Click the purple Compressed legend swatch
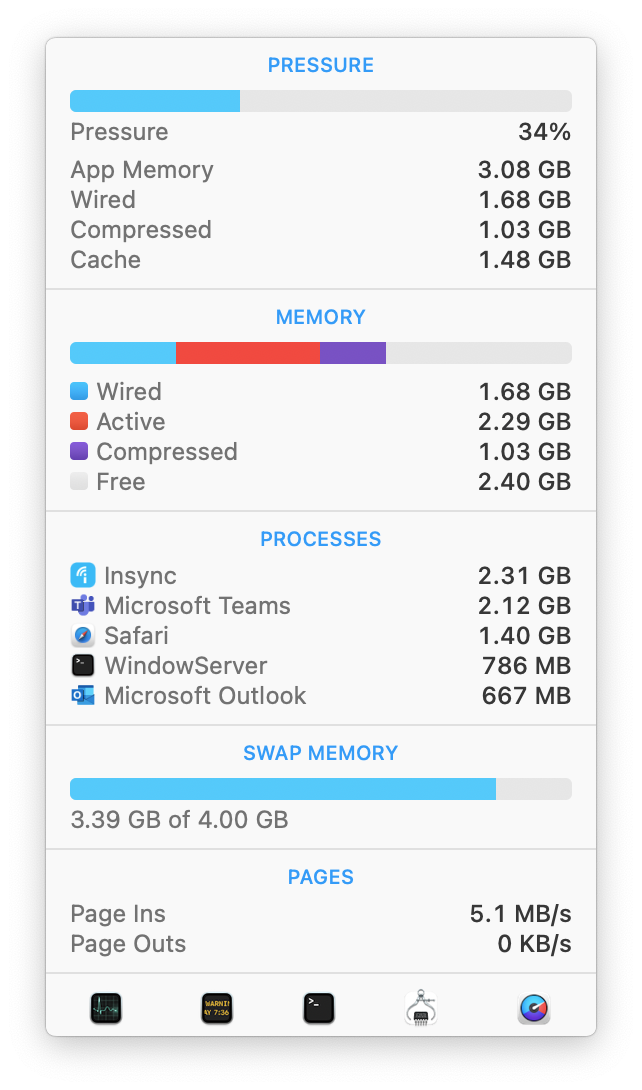The image size is (642, 1090). [x=79, y=451]
